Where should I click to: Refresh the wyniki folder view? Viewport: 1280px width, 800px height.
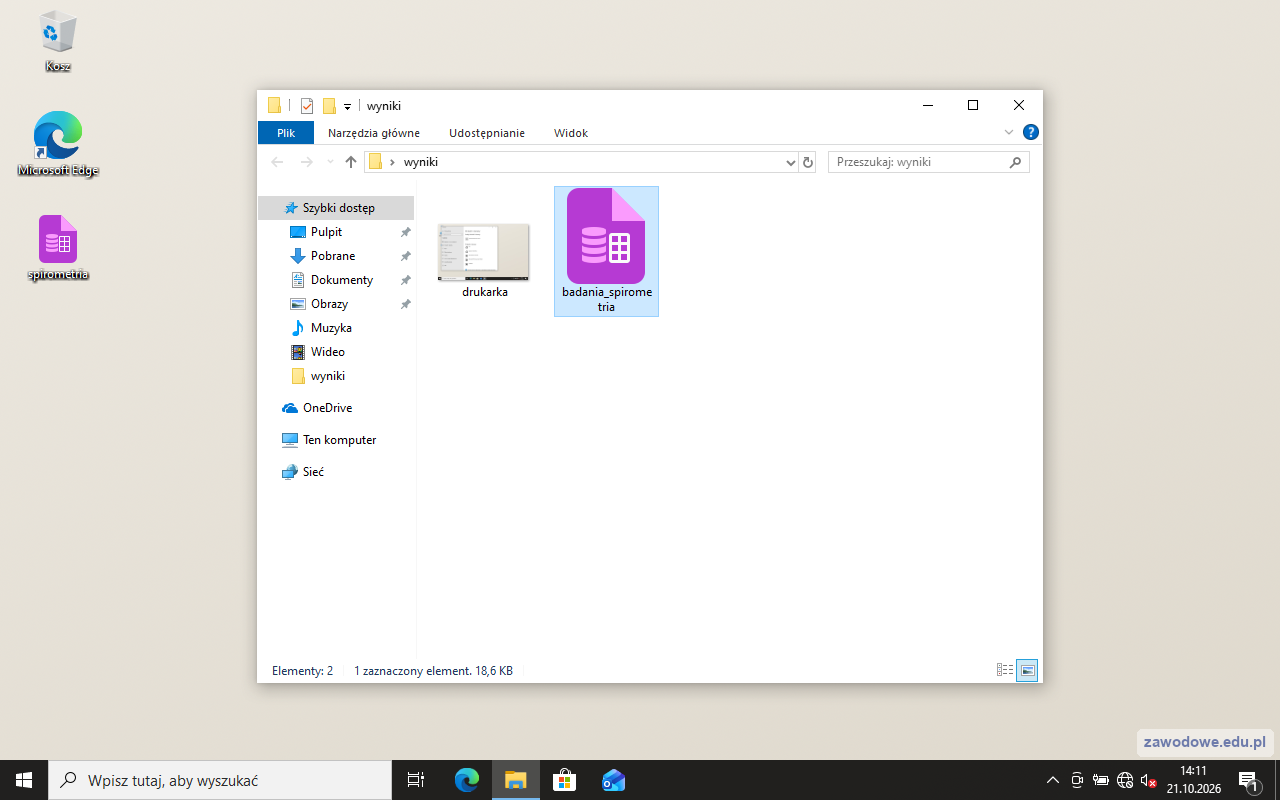coord(808,162)
